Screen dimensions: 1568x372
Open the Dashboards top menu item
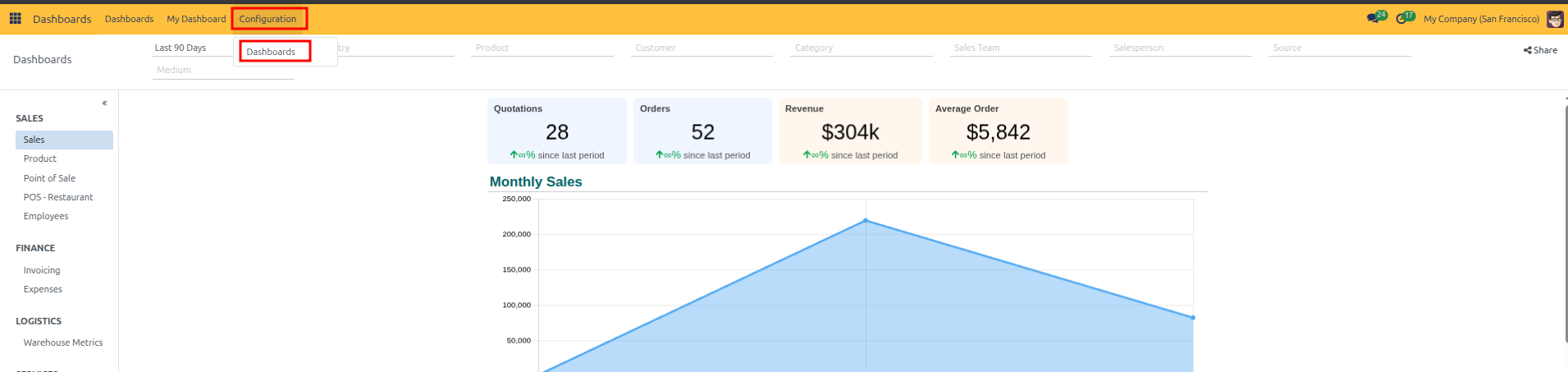pyautogui.click(x=129, y=19)
